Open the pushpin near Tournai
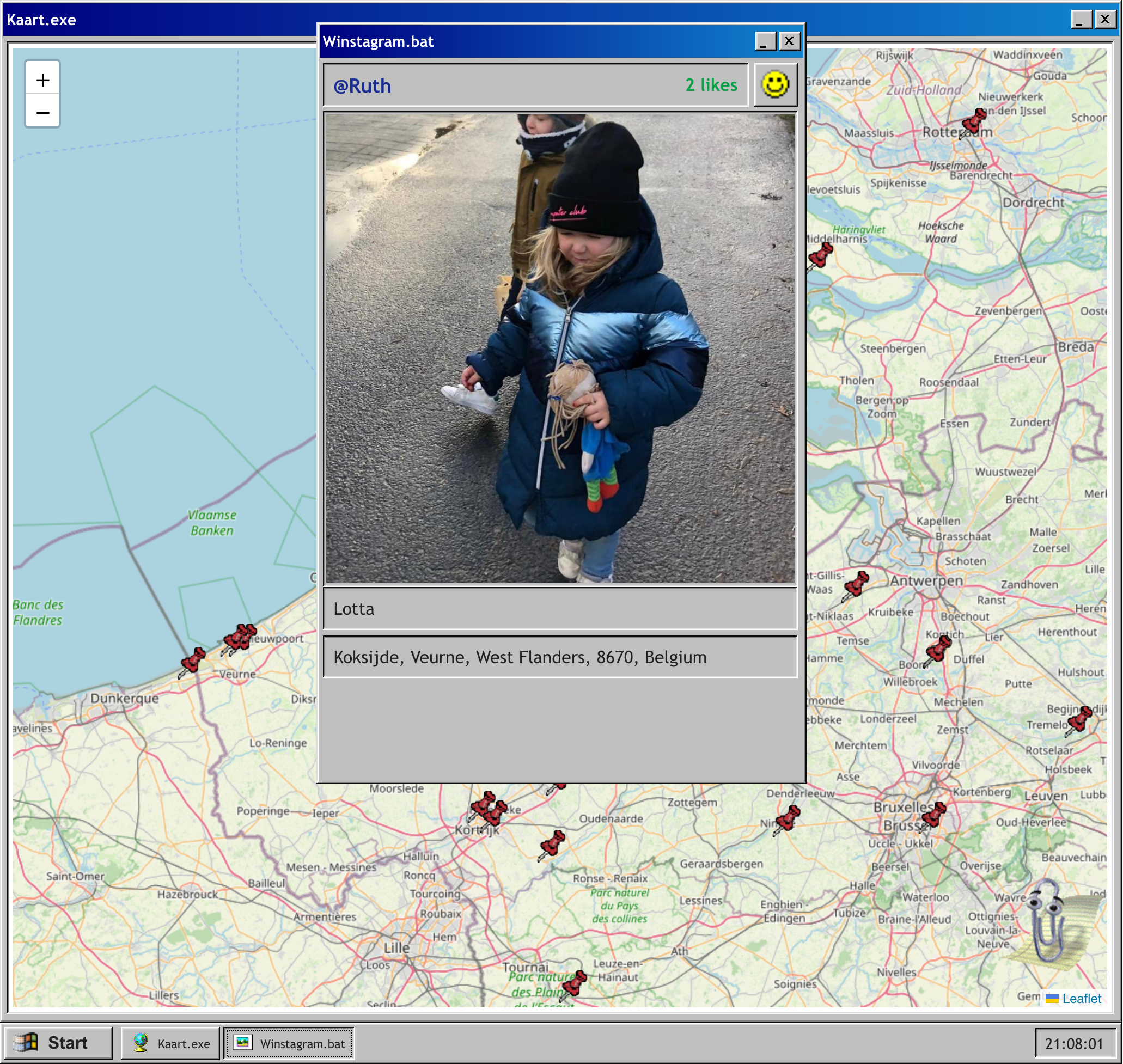Image resolution: width=1123 pixels, height=1064 pixels. [574, 984]
